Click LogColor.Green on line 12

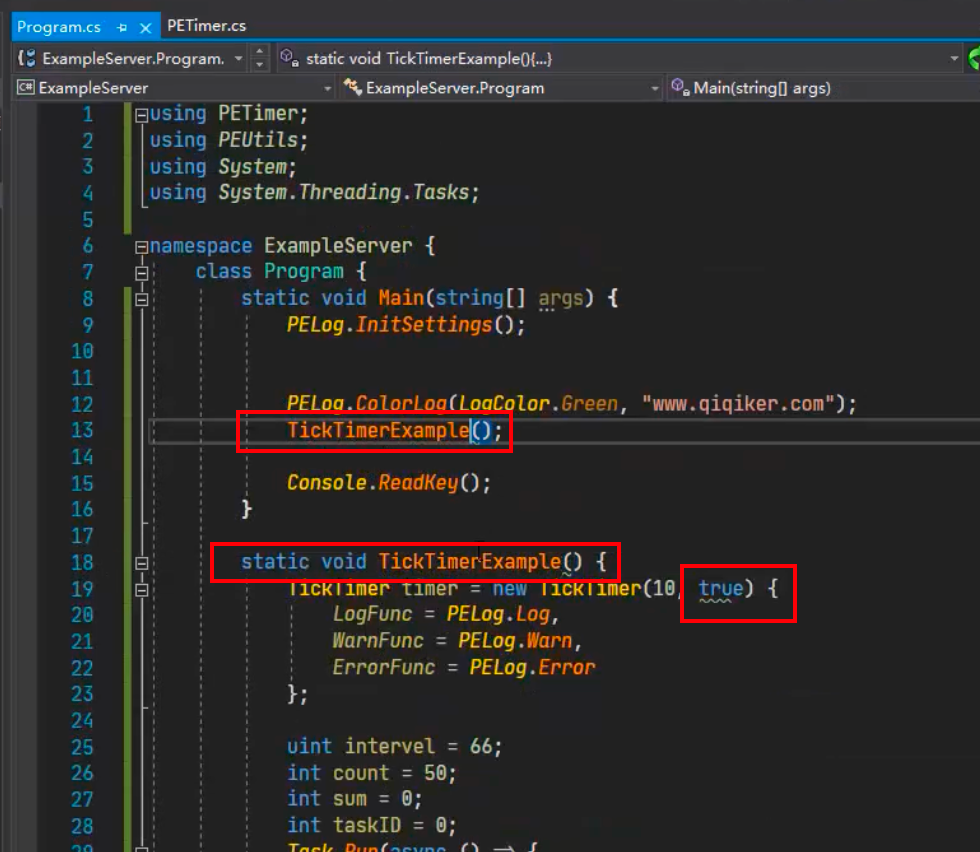(x=538, y=404)
